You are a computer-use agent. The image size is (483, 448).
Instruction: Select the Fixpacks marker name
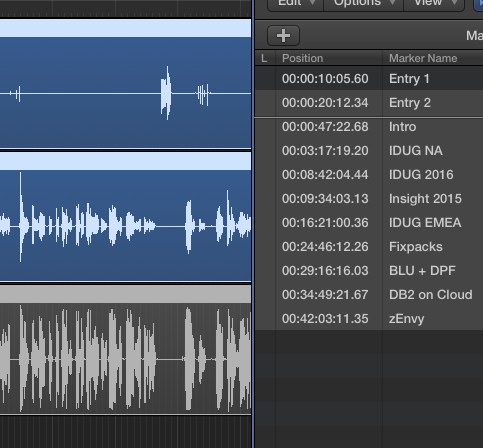(416, 247)
